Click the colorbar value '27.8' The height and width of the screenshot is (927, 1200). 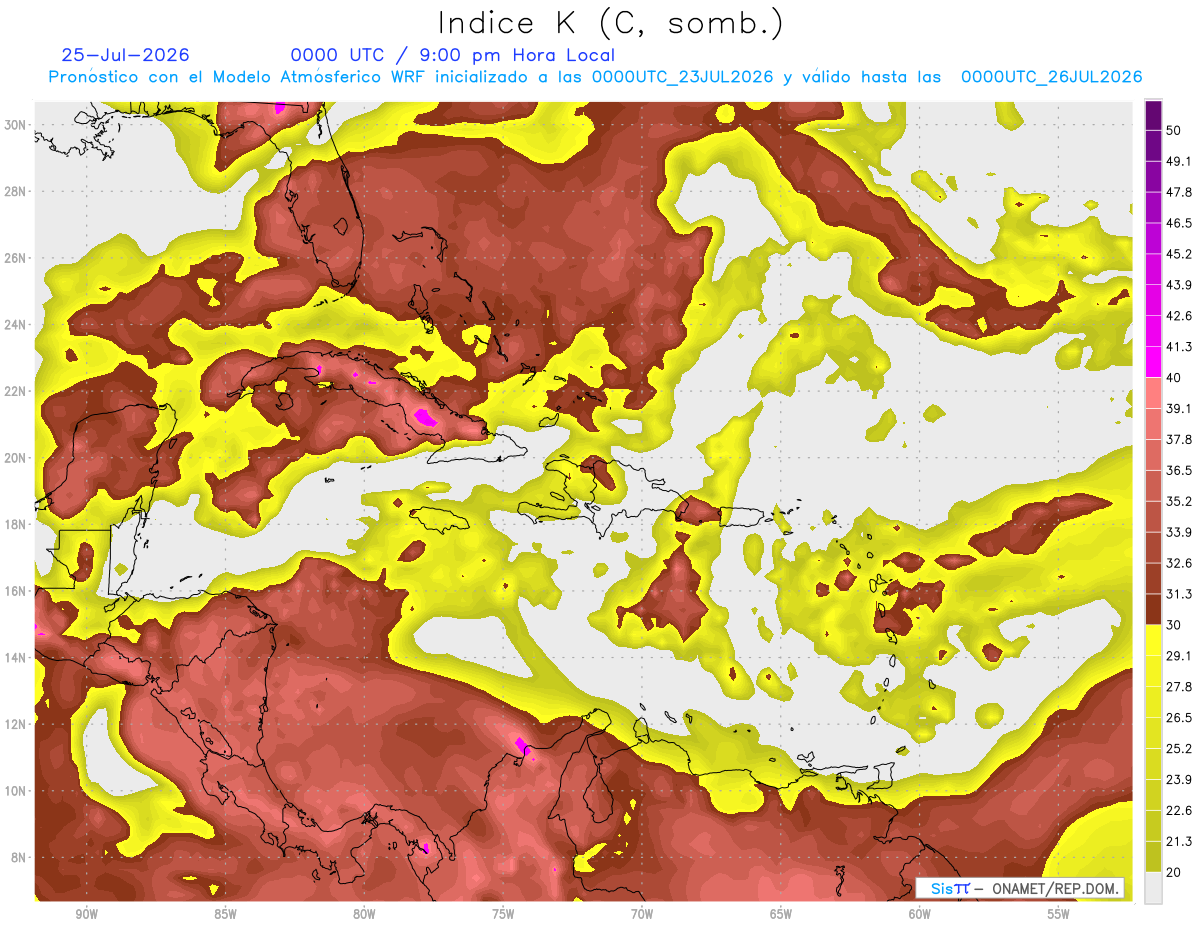pyautogui.click(x=1179, y=687)
